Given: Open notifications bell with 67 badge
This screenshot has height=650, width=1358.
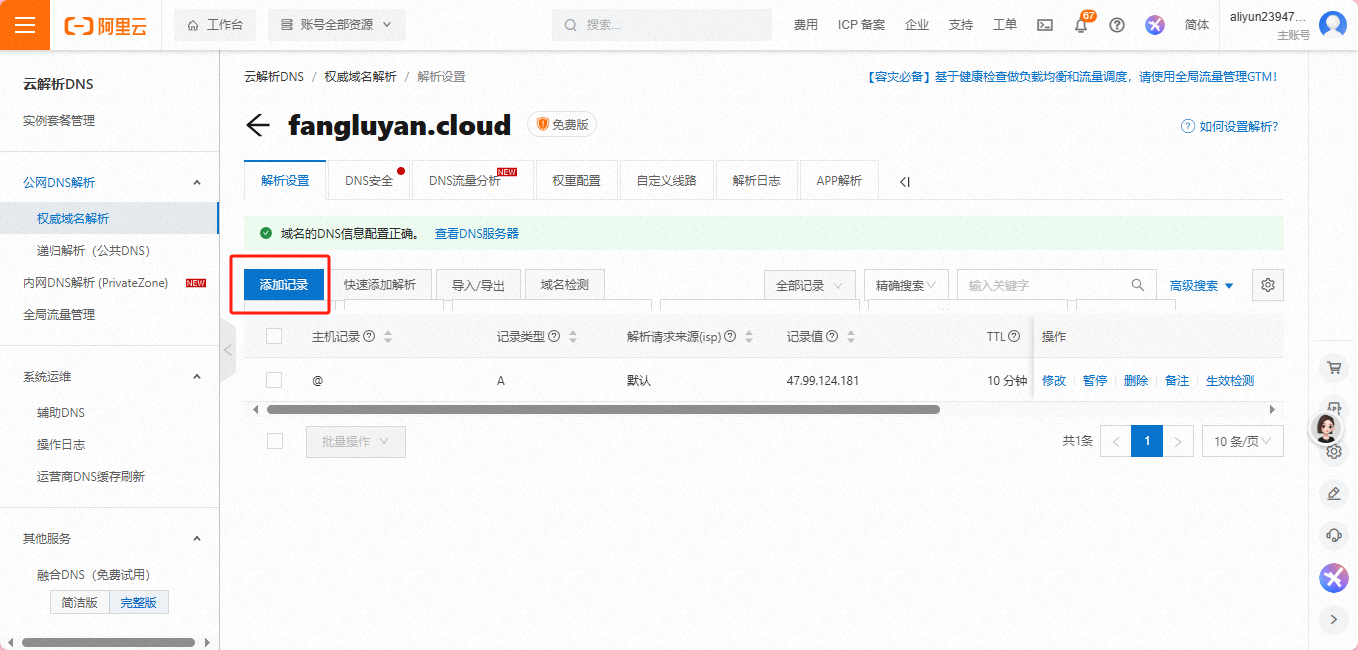Looking at the screenshot, I should 1081,25.
